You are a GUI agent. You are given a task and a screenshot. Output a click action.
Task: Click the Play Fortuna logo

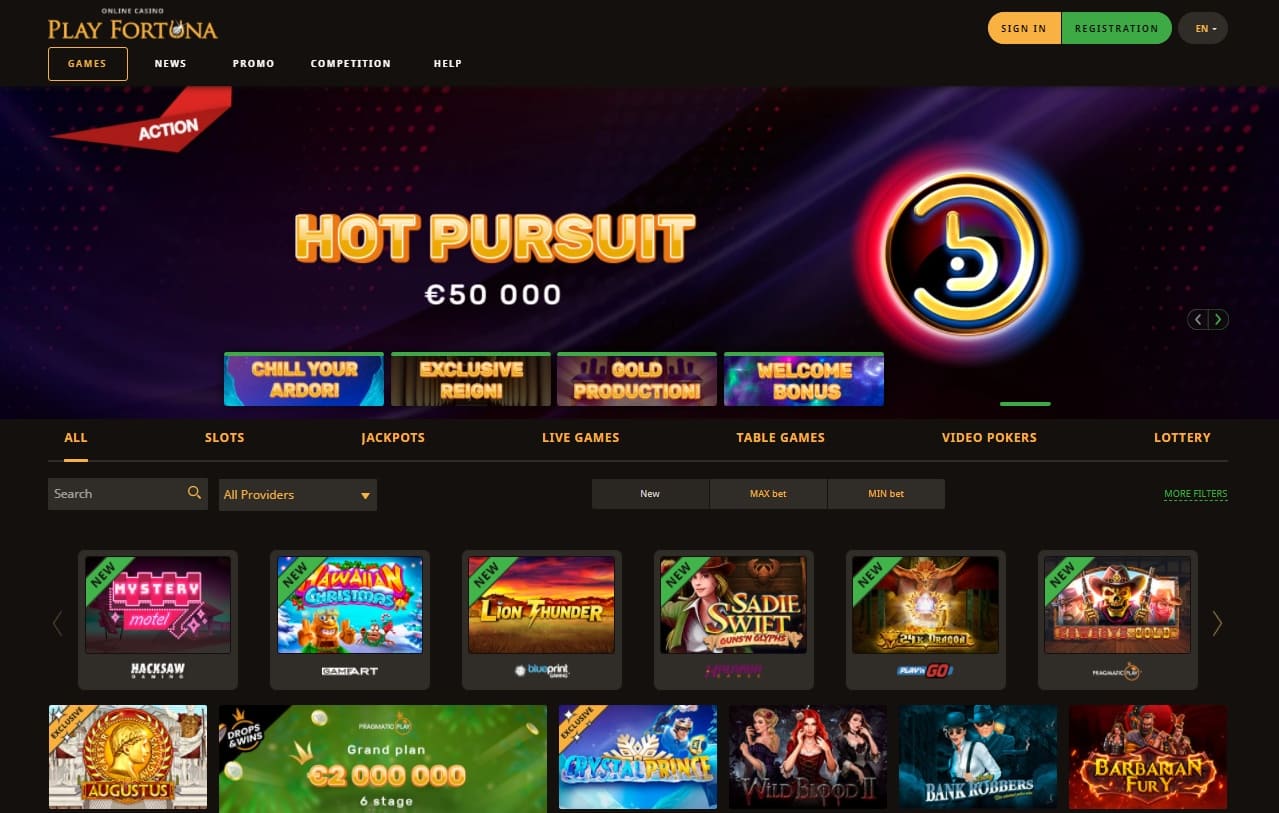(x=133, y=27)
